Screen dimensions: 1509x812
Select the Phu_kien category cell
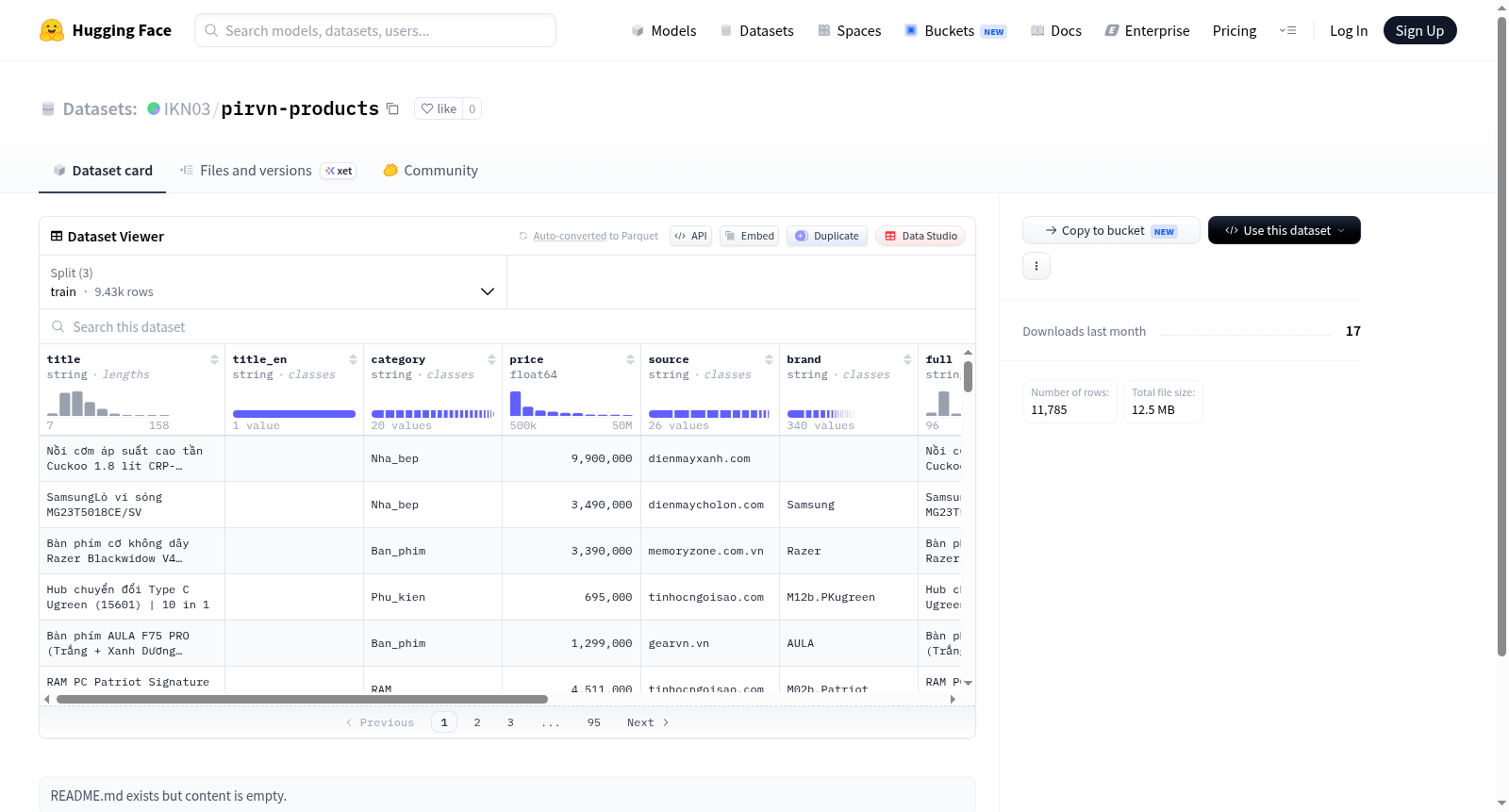[433, 597]
